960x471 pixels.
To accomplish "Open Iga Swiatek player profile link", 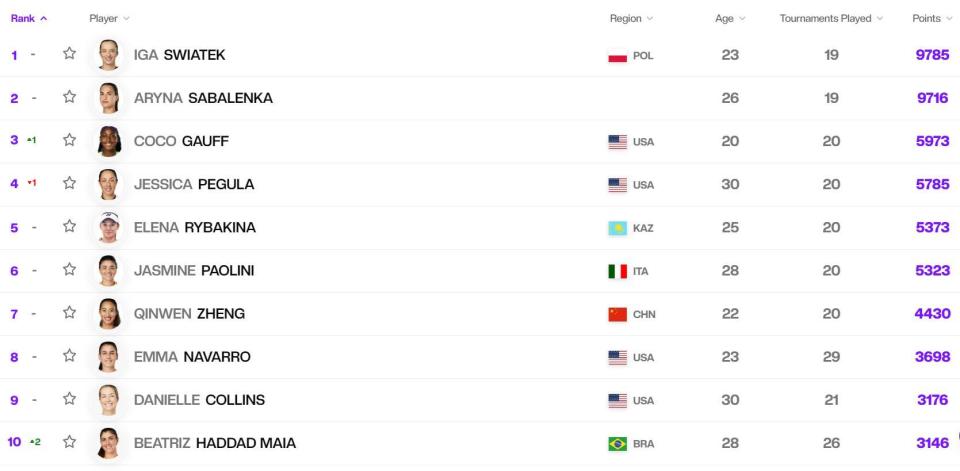I will tap(179, 55).
